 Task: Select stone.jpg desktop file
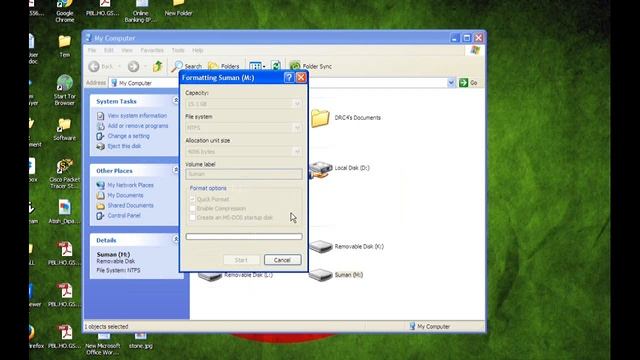tap(141, 341)
